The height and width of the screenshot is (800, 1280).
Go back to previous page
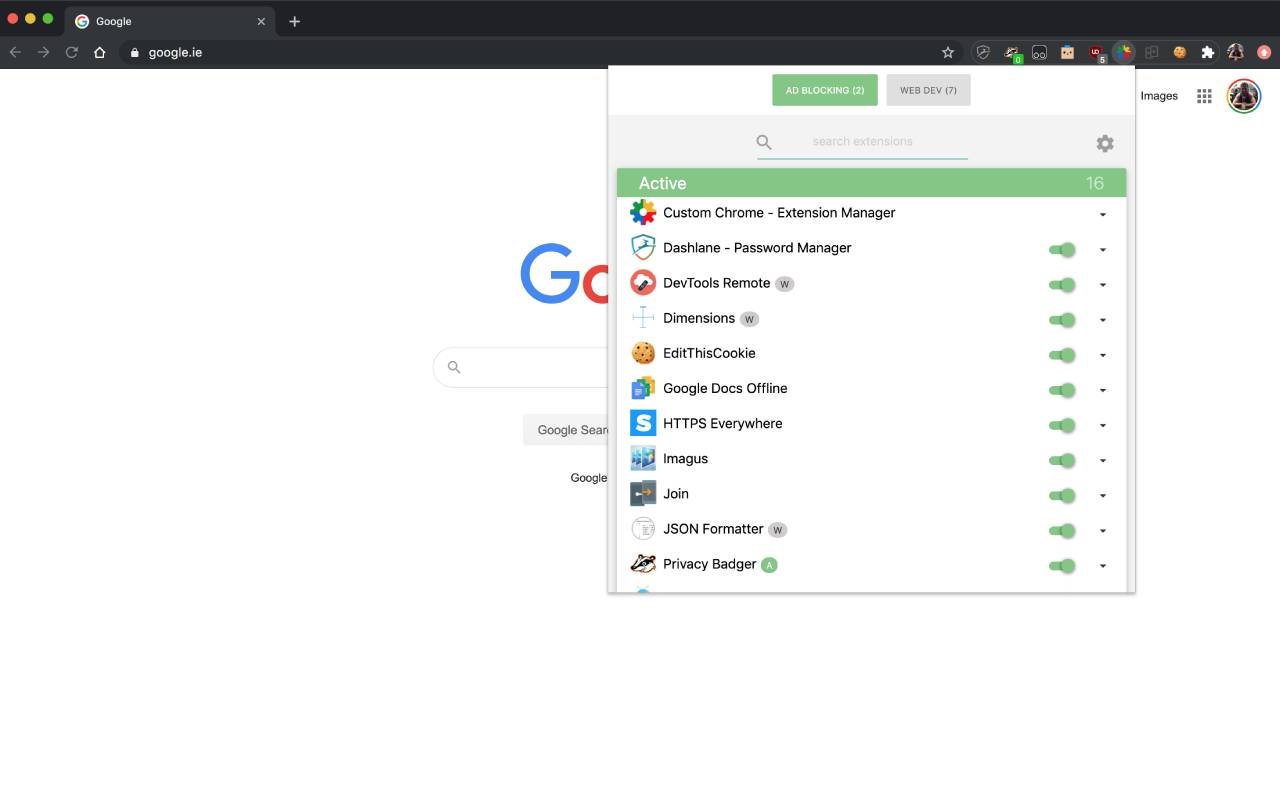click(x=15, y=52)
